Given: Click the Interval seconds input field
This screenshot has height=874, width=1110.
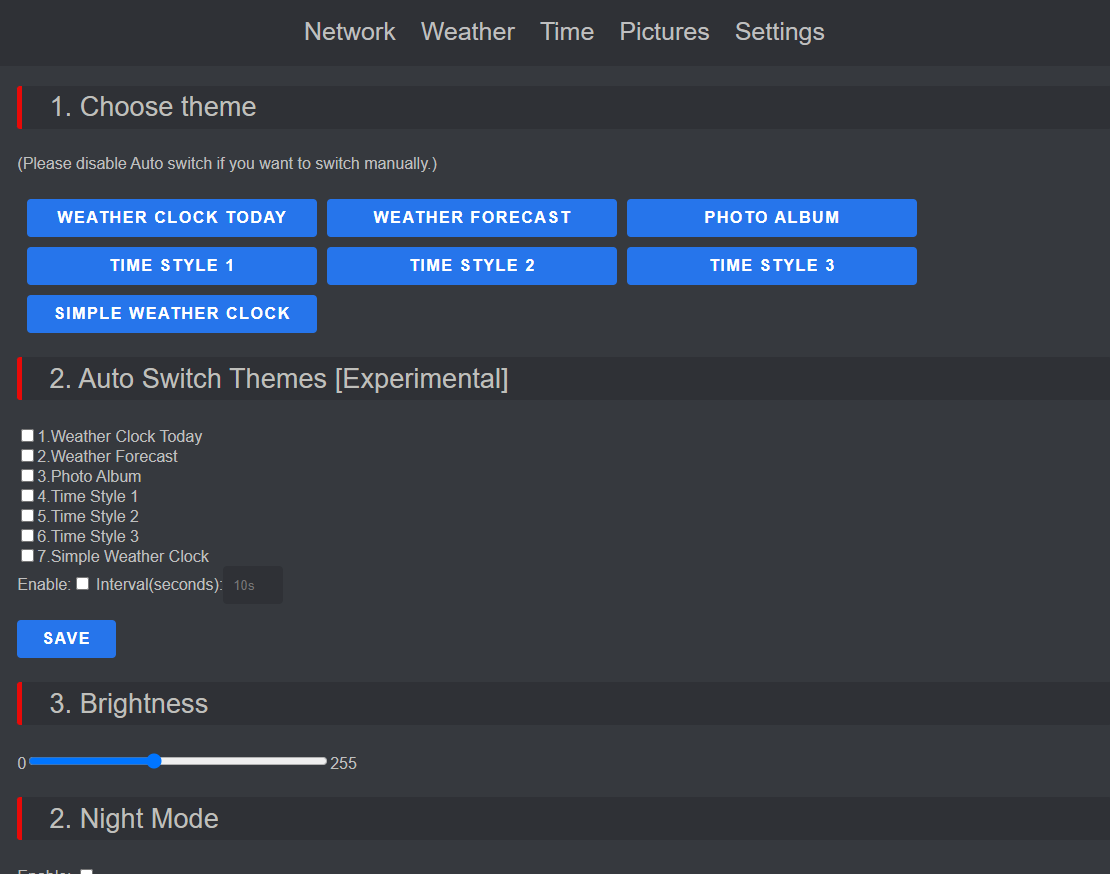Looking at the screenshot, I should coord(253,585).
